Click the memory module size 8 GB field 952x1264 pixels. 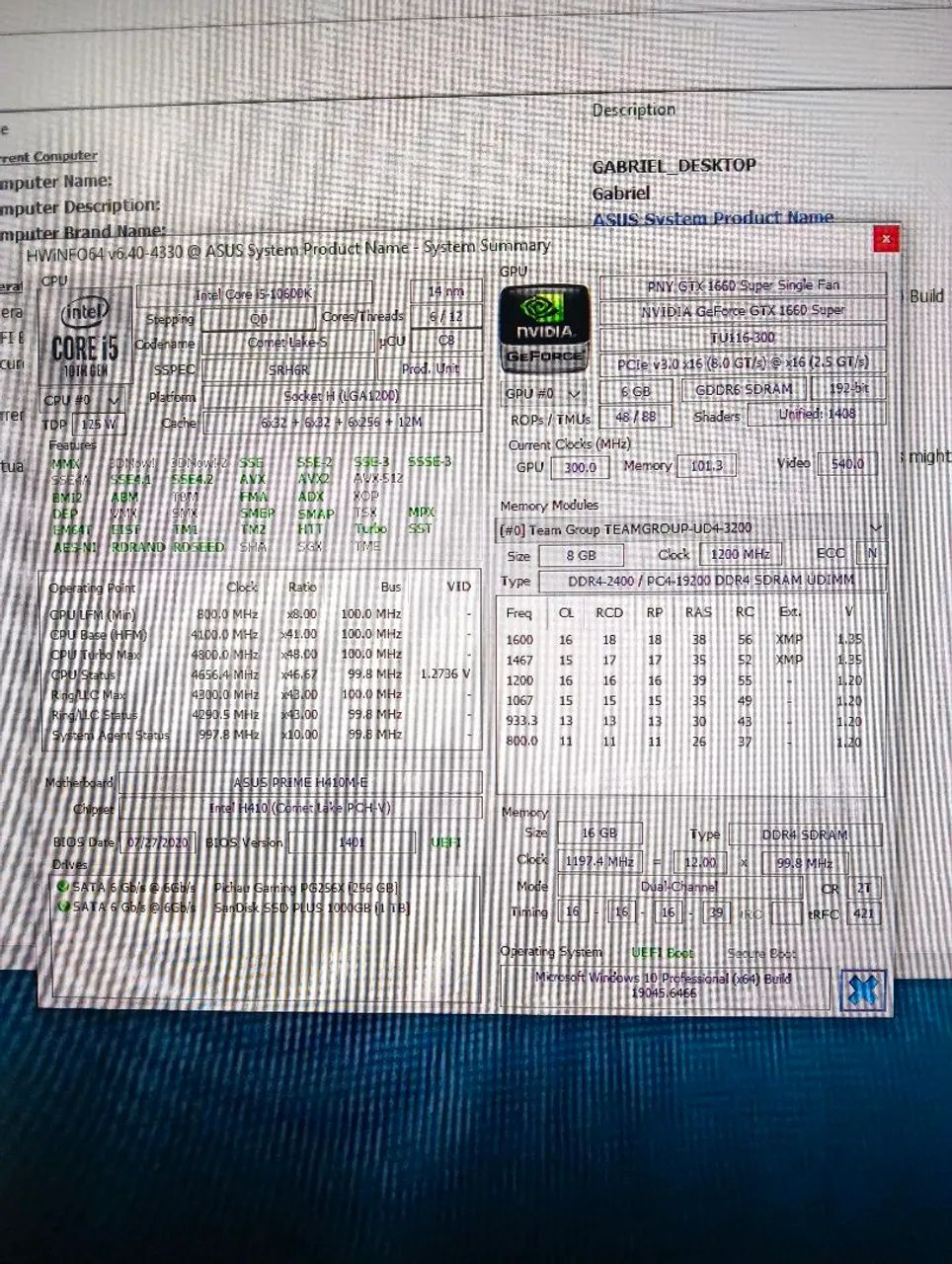581,555
